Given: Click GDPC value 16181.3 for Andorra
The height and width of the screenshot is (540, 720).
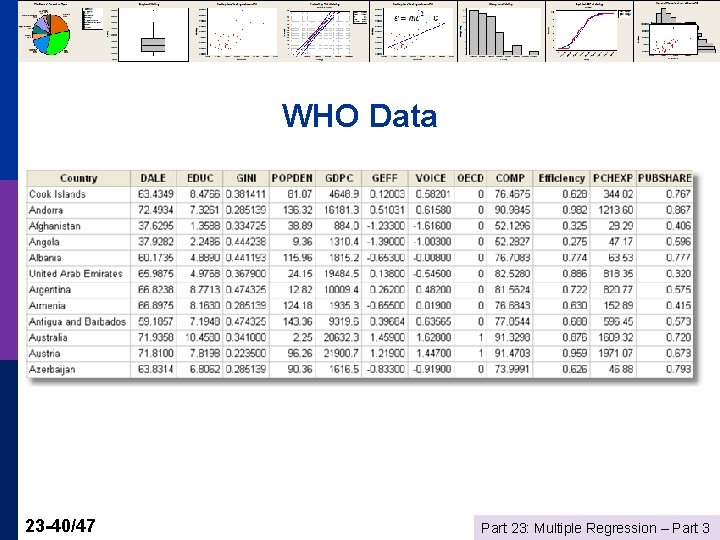Looking at the screenshot, I should click(341, 210).
